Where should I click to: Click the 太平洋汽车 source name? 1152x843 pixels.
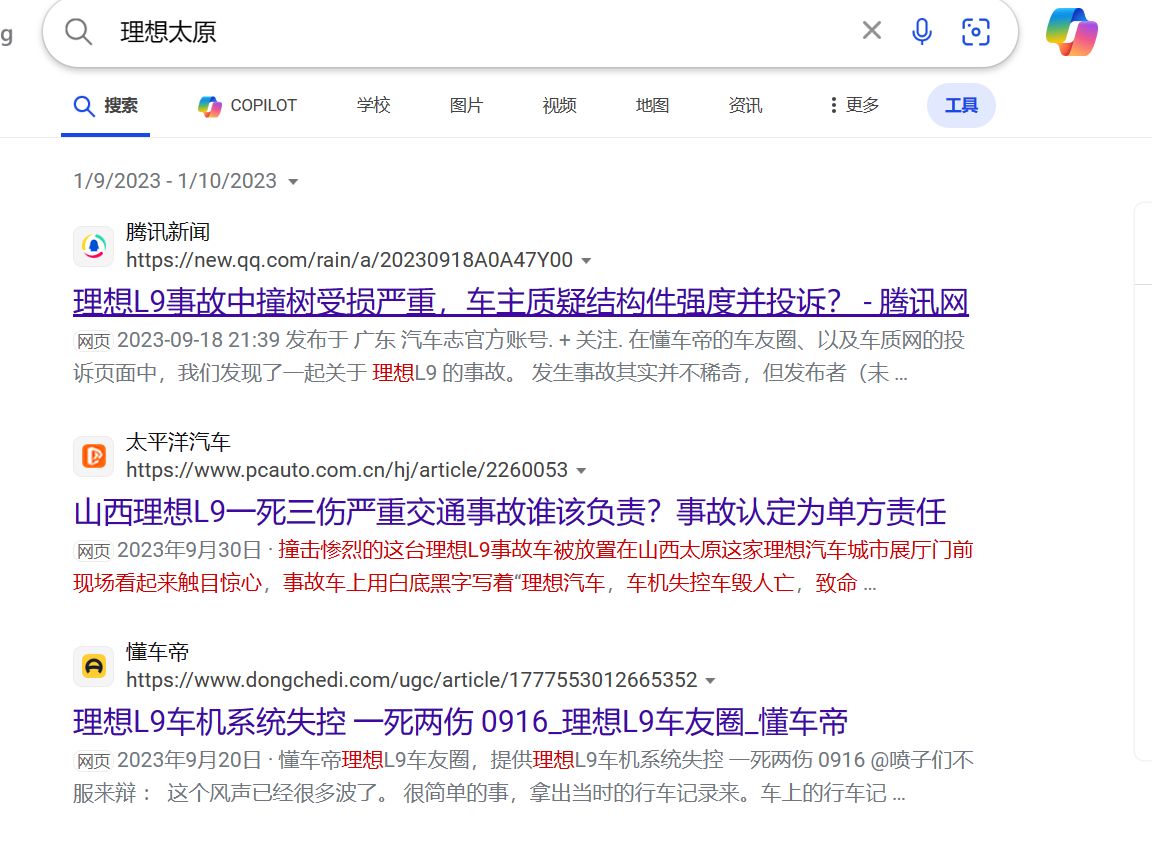coord(179,442)
